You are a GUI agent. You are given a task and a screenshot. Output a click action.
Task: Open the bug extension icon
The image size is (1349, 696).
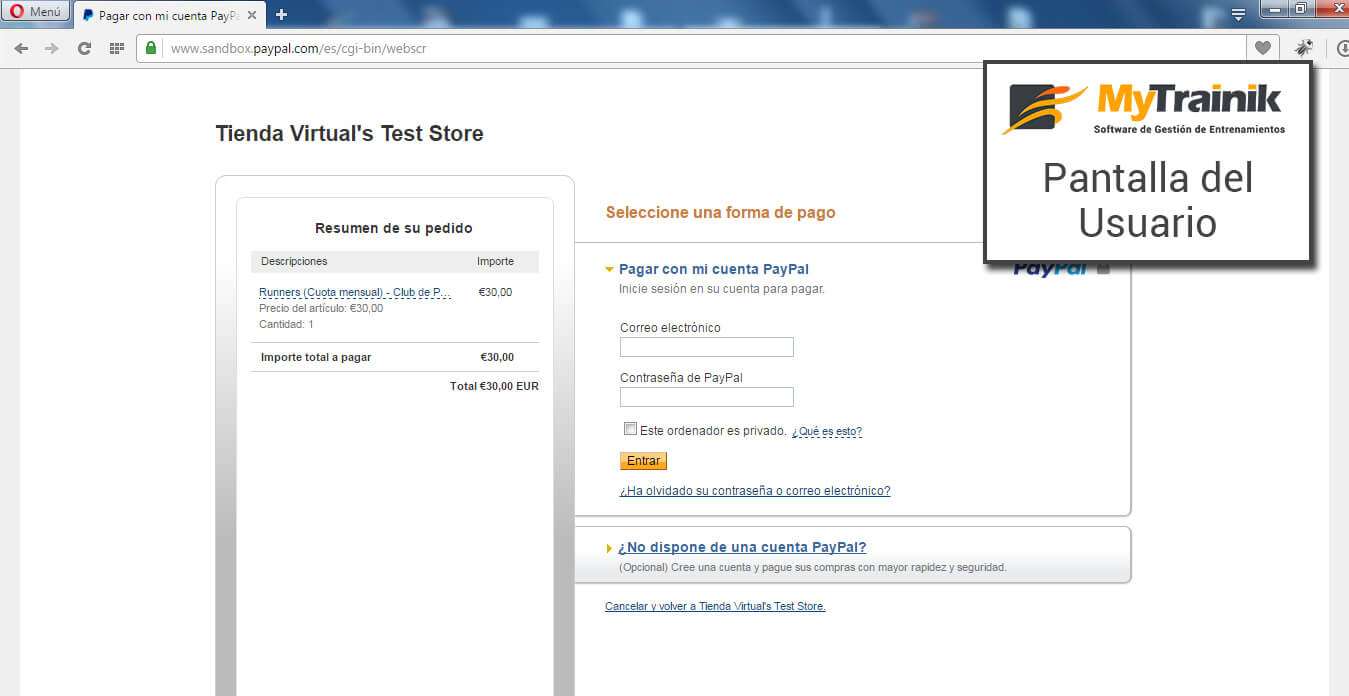1303,48
